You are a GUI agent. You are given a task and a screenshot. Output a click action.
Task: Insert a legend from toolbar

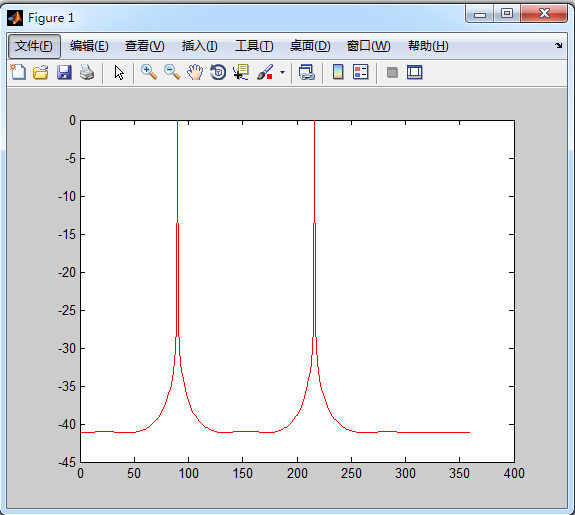(x=360, y=72)
